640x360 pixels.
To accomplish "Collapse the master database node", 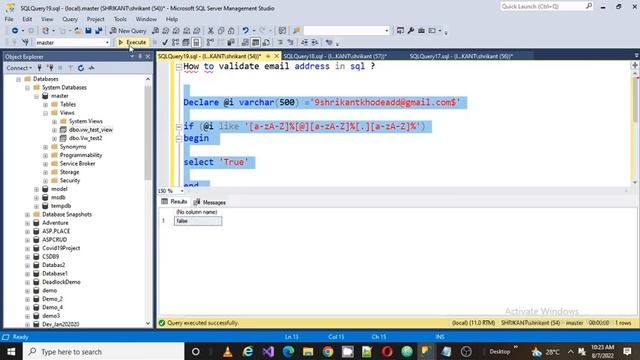I will click(37, 96).
